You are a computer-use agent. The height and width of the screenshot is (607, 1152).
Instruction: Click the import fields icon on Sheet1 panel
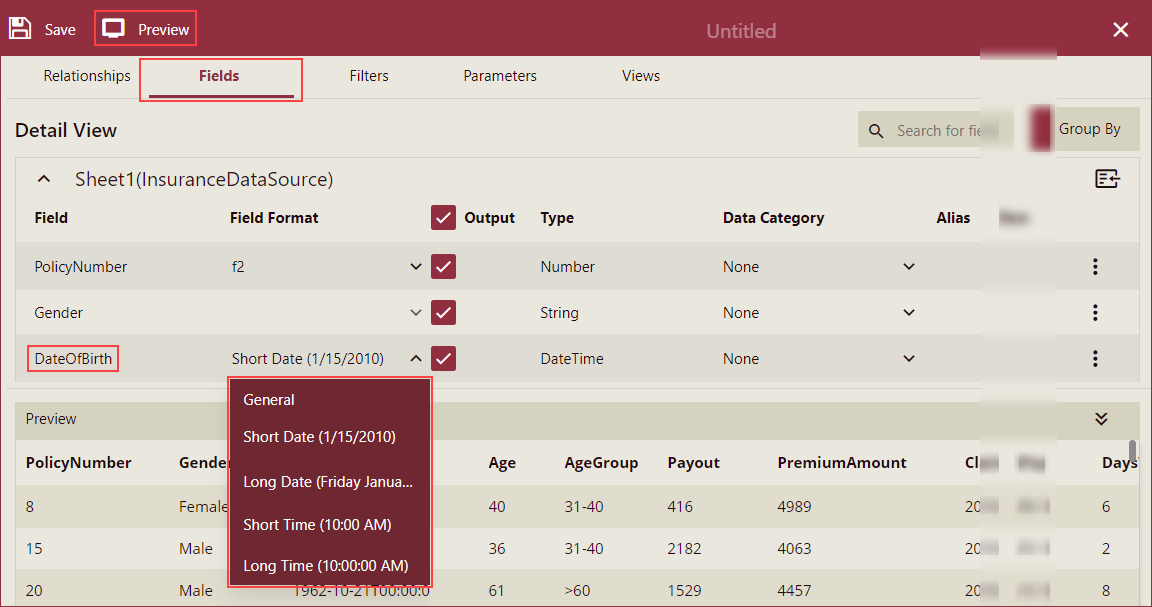(1106, 178)
